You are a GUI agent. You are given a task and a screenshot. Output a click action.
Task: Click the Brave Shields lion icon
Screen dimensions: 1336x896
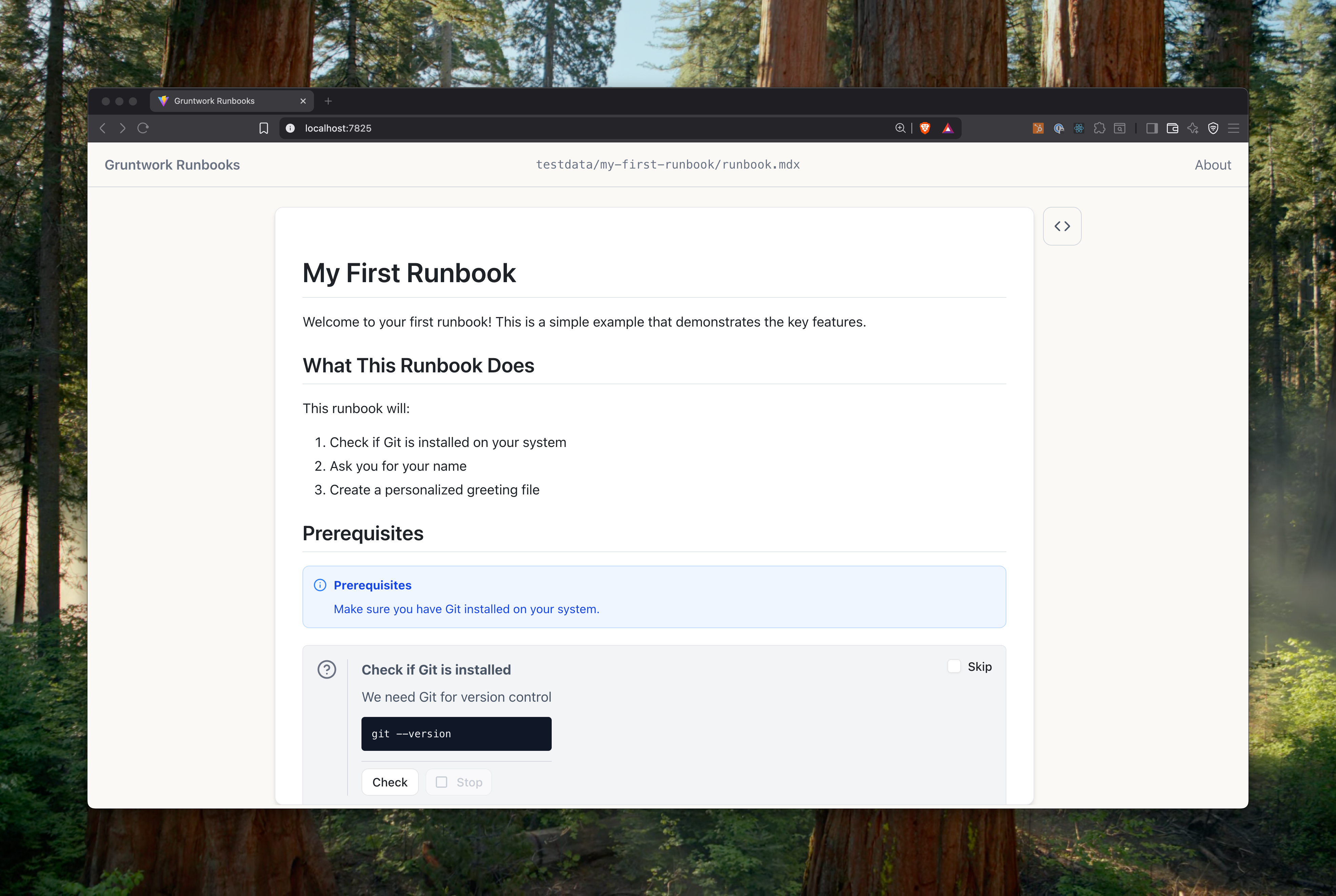tap(925, 128)
